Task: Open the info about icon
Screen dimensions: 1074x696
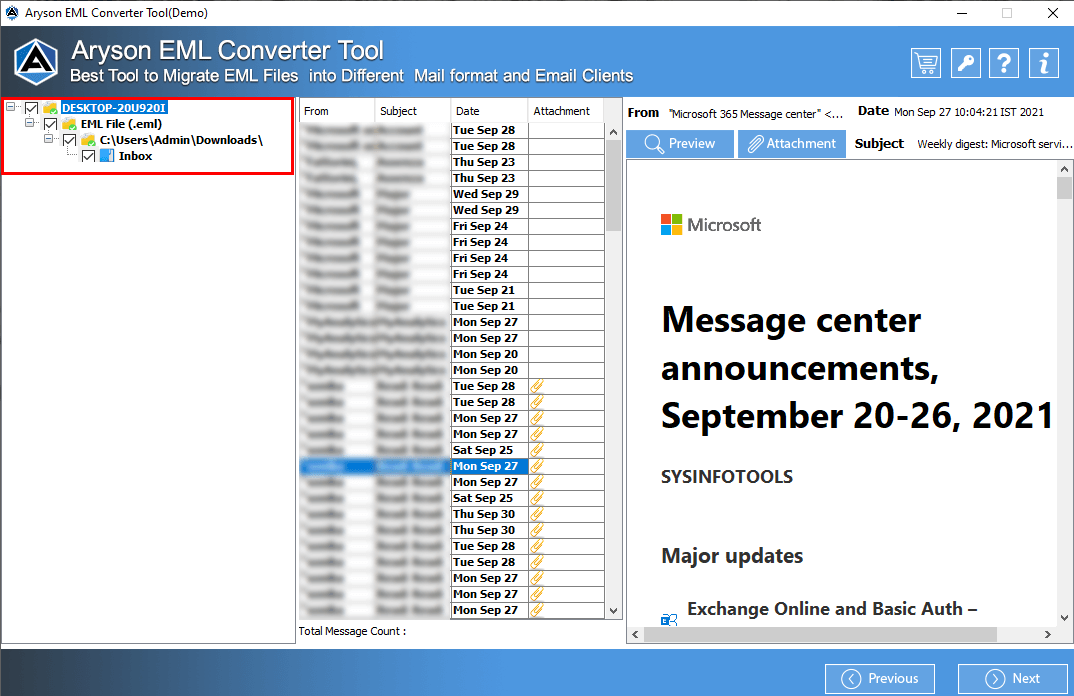Action: click(x=1044, y=64)
